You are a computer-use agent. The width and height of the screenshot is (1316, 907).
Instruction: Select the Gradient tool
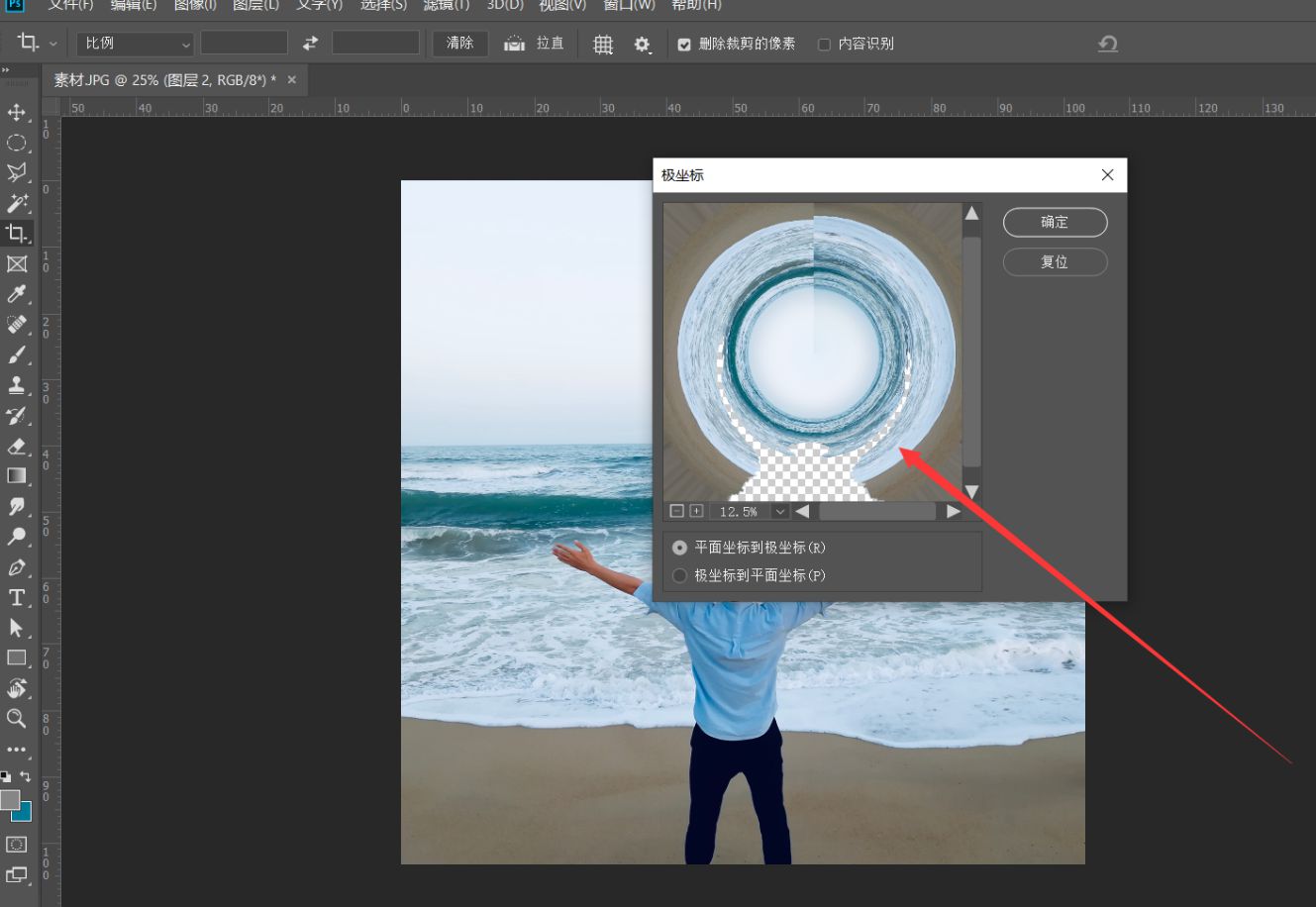(15, 475)
